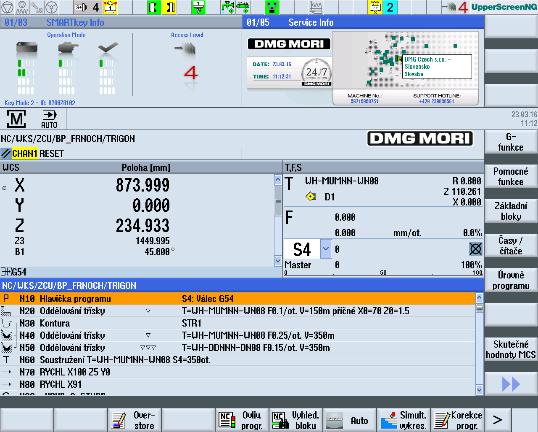Click the cyan number 2 status indicator
This screenshot has height=432, width=538.
tap(390, 7)
